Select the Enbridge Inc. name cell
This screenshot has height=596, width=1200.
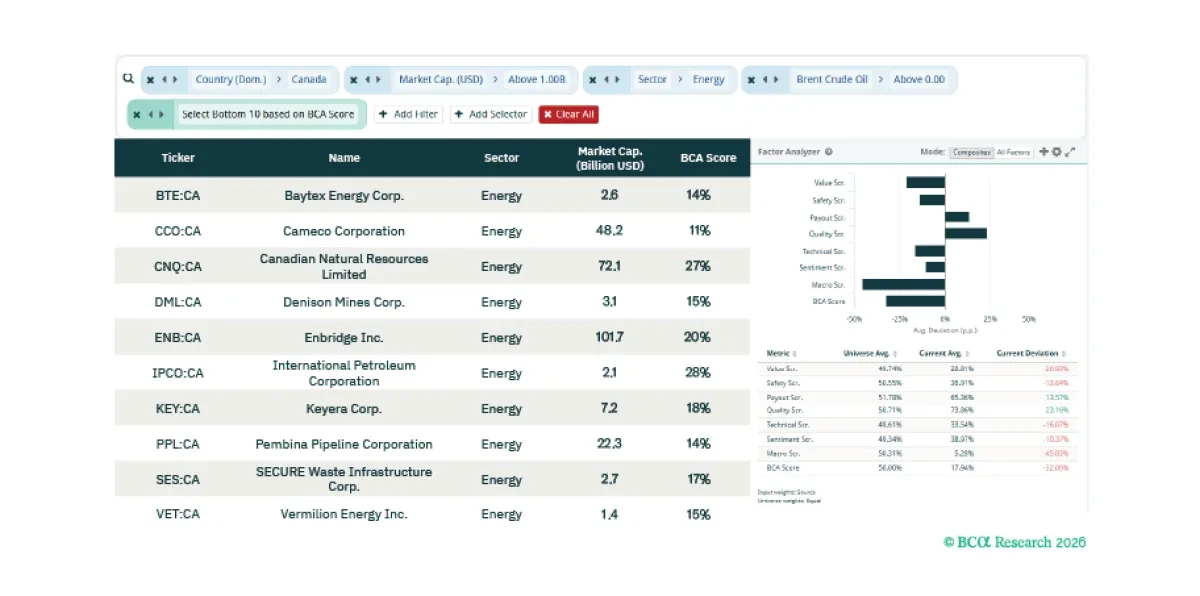pos(344,338)
